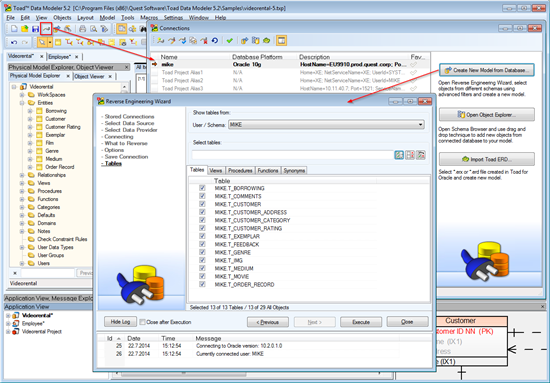Open Connections via the plug toolbar icon
The width and height of the screenshot is (550, 383).
[46, 29]
